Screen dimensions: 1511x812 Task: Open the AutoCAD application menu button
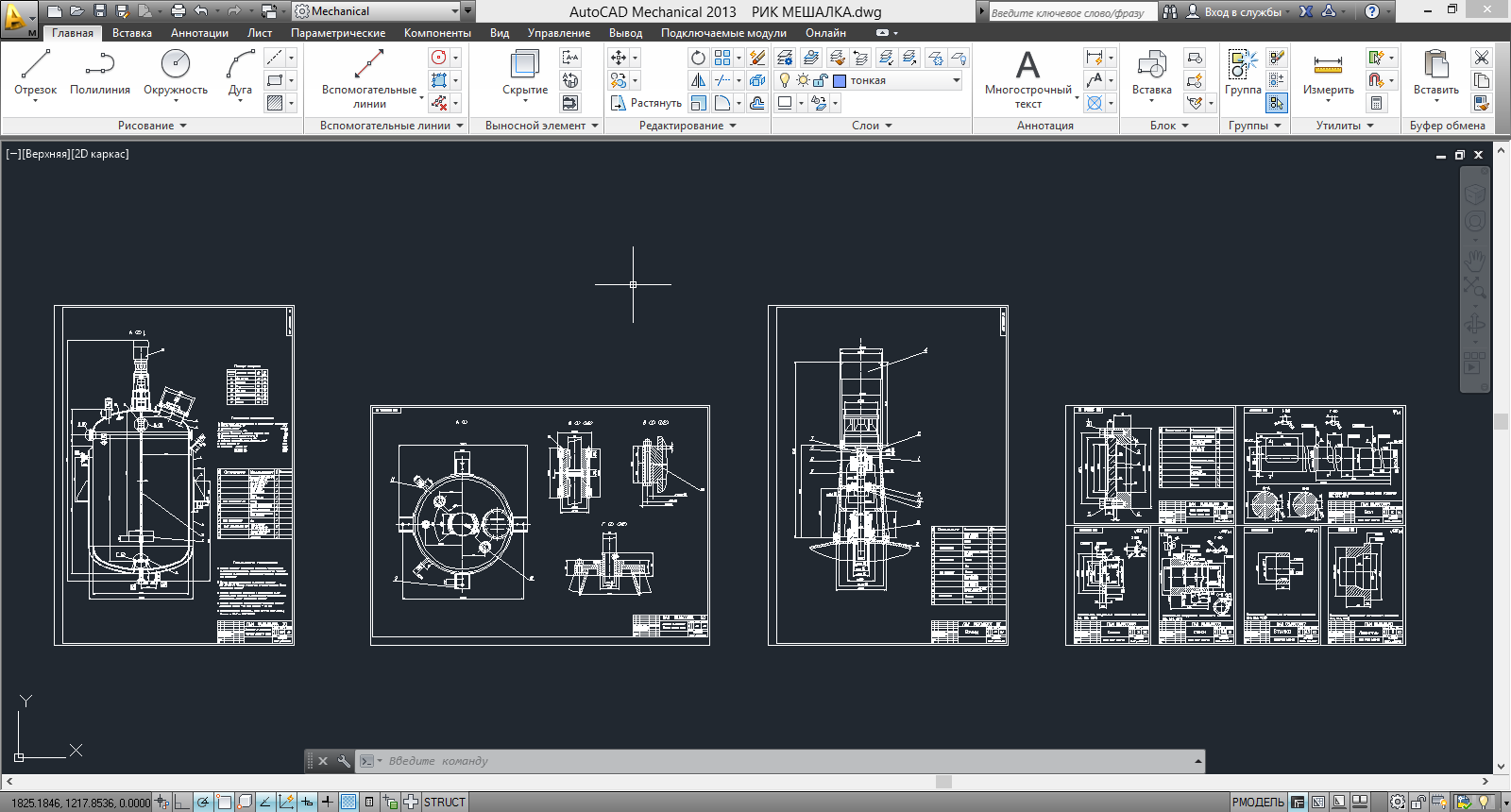[18, 18]
